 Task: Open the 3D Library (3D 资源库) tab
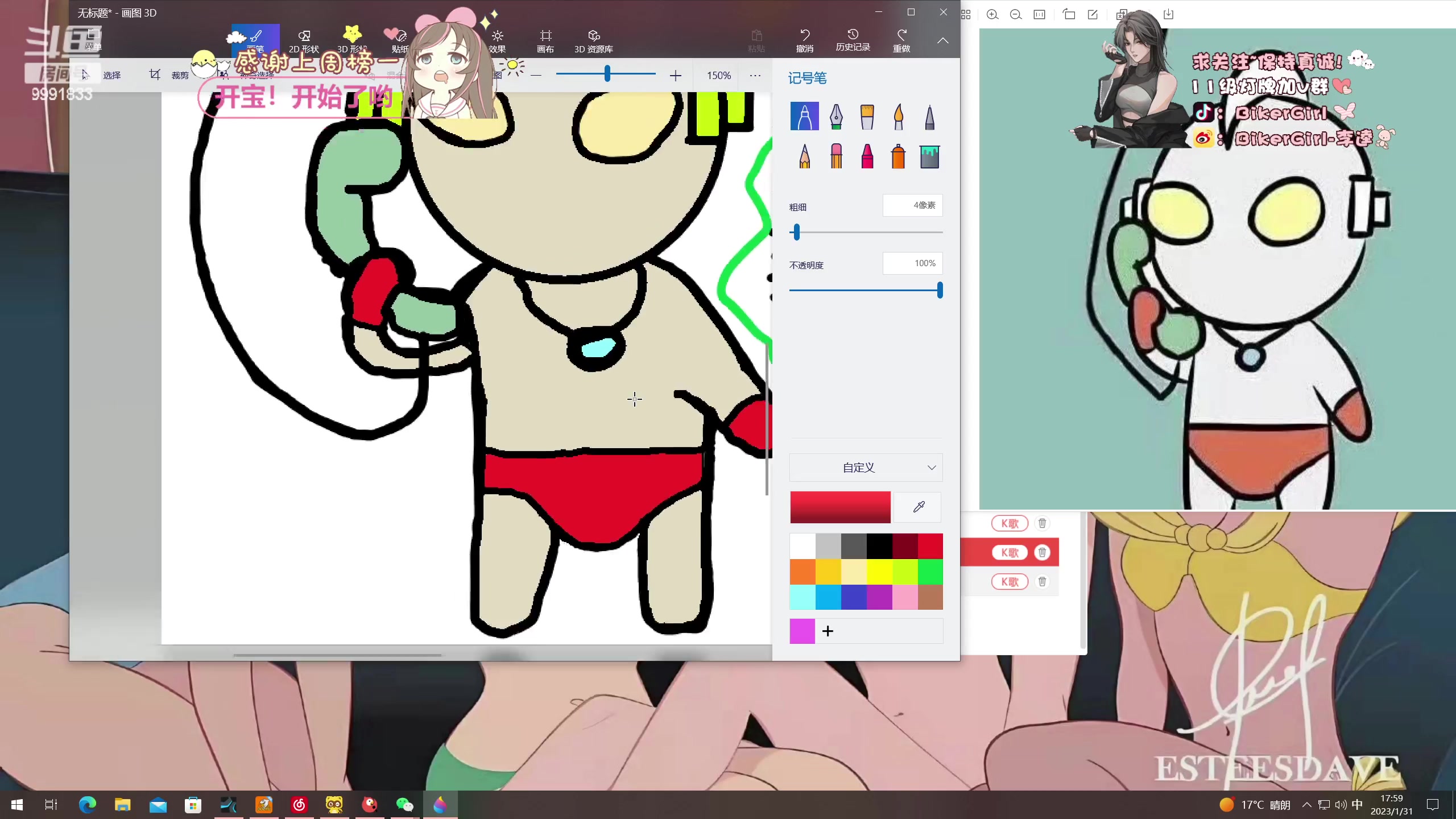pos(593,41)
